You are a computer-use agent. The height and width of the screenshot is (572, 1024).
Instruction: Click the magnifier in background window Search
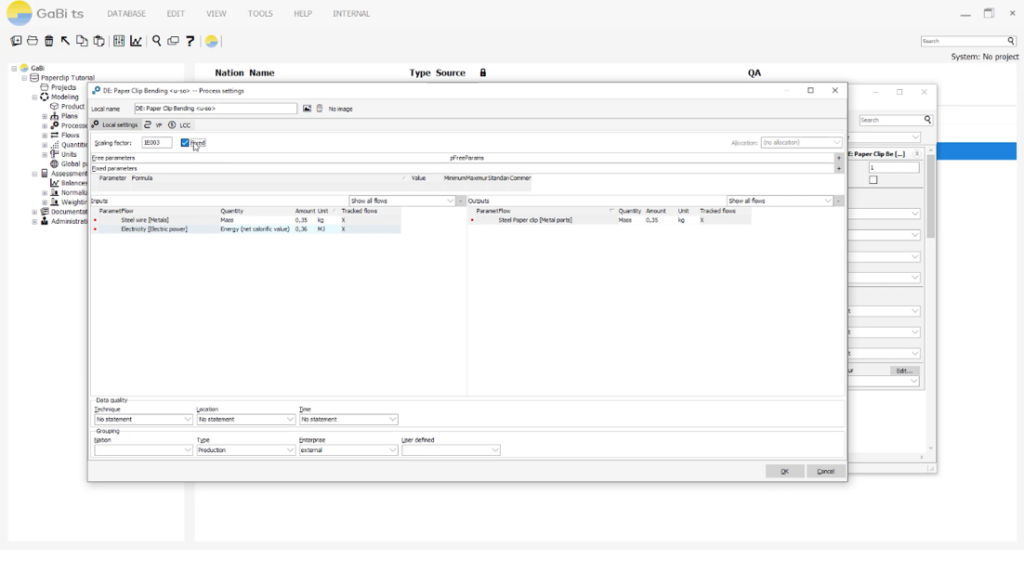click(927, 119)
